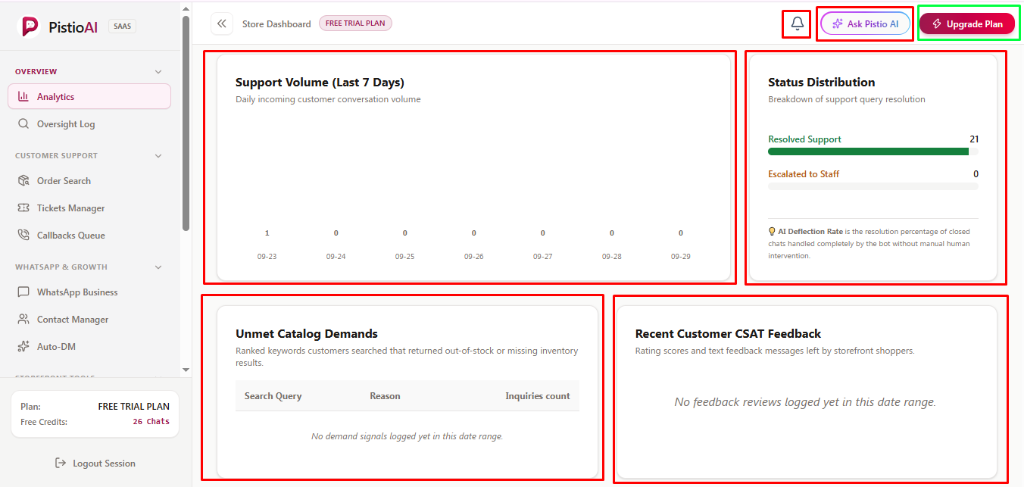Go to Contact Manager
1024x487 pixels.
point(89,320)
